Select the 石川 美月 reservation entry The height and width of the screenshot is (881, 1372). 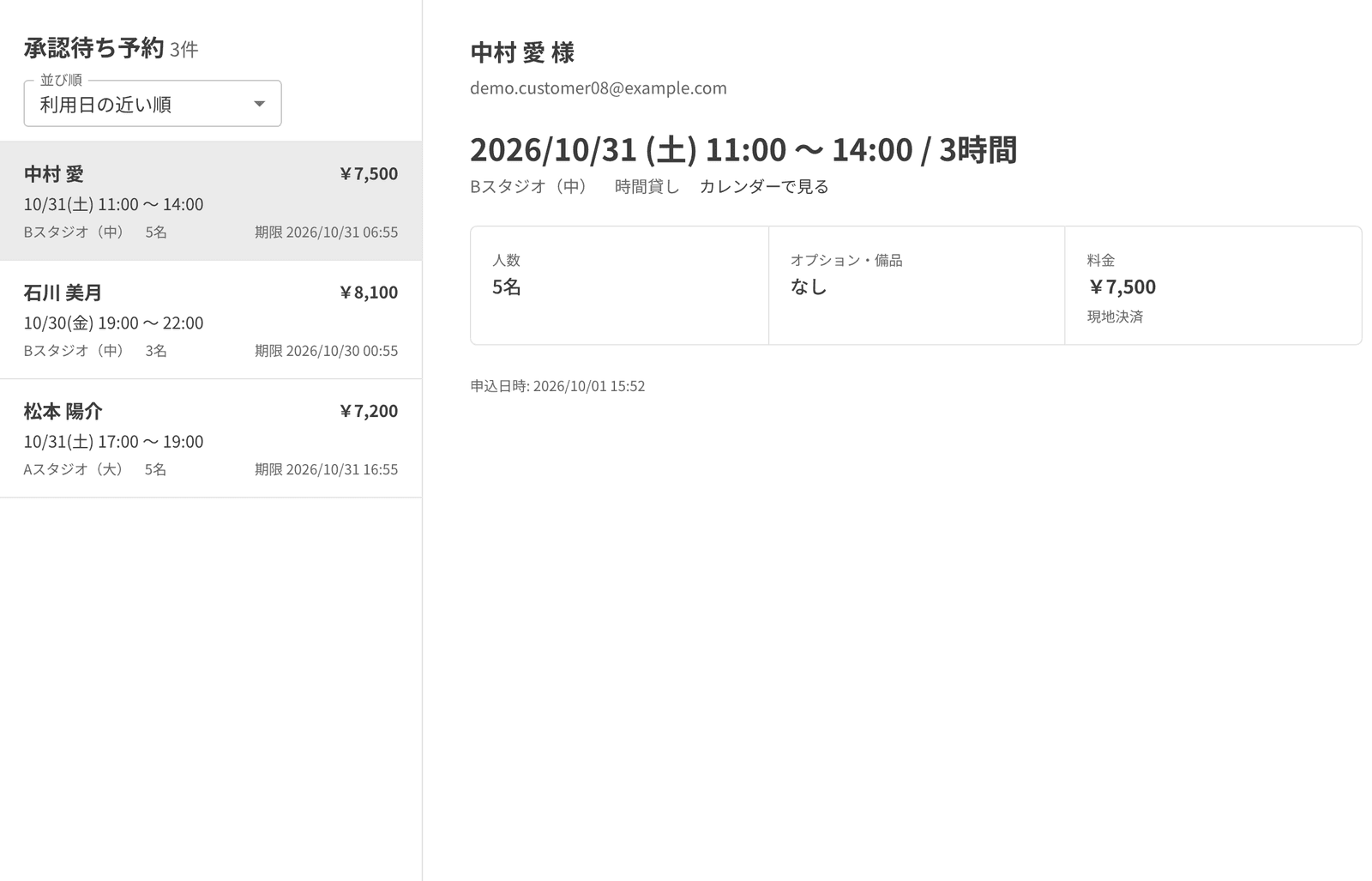pos(211,320)
